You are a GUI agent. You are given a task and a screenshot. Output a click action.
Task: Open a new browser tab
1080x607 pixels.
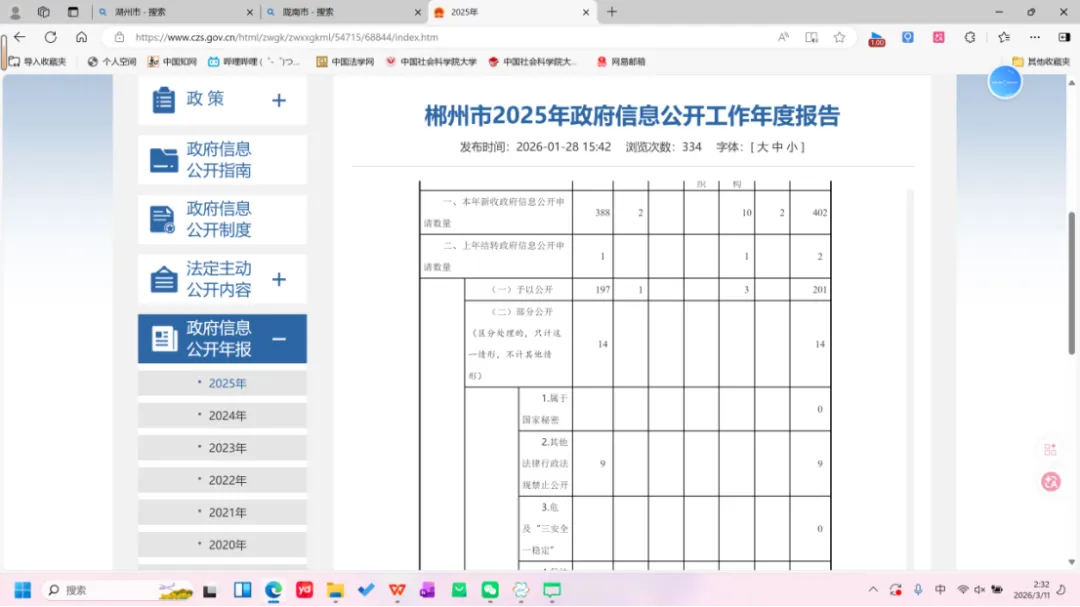pyautogui.click(x=612, y=12)
